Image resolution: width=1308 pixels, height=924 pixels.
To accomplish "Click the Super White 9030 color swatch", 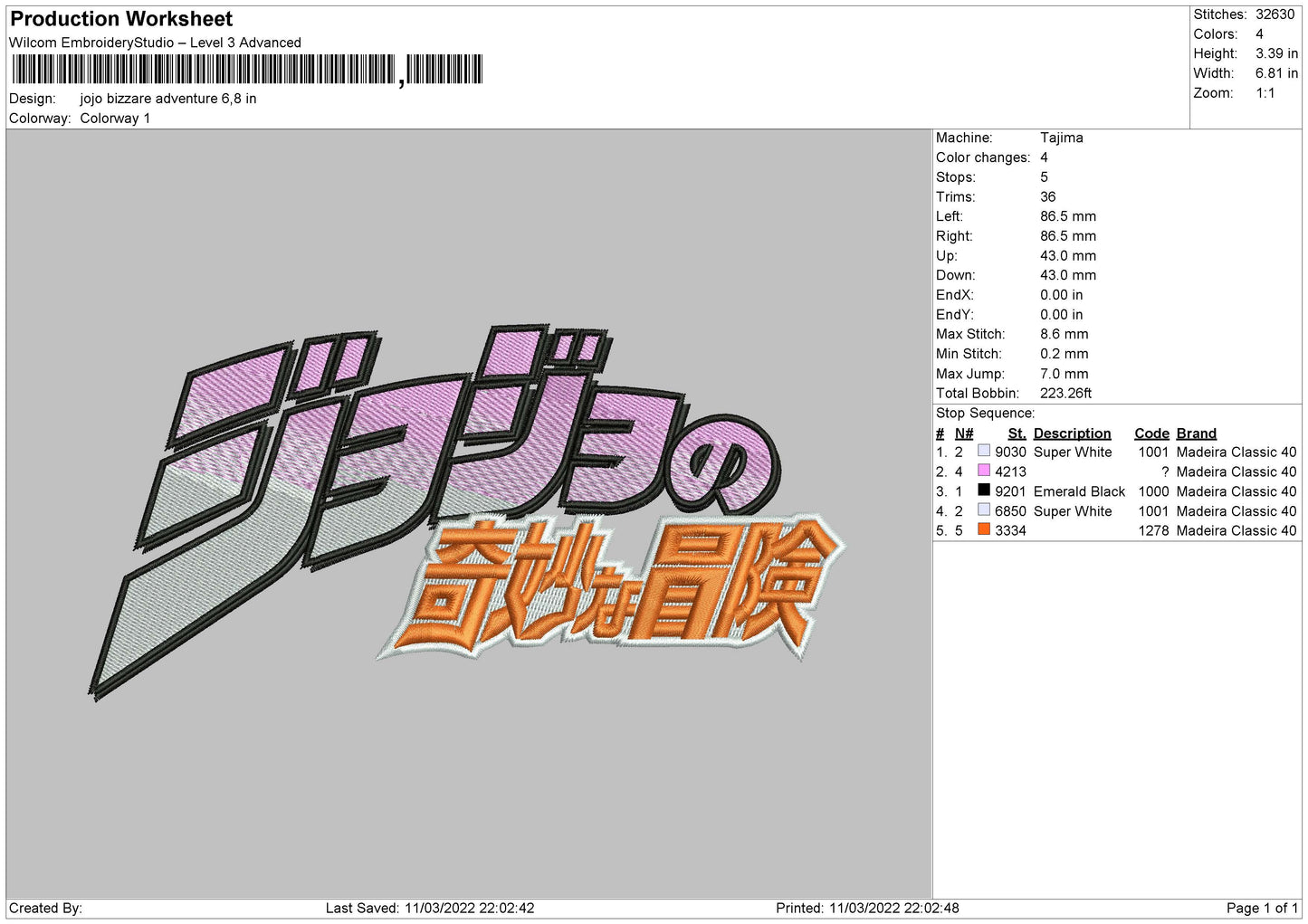I will [x=983, y=451].
